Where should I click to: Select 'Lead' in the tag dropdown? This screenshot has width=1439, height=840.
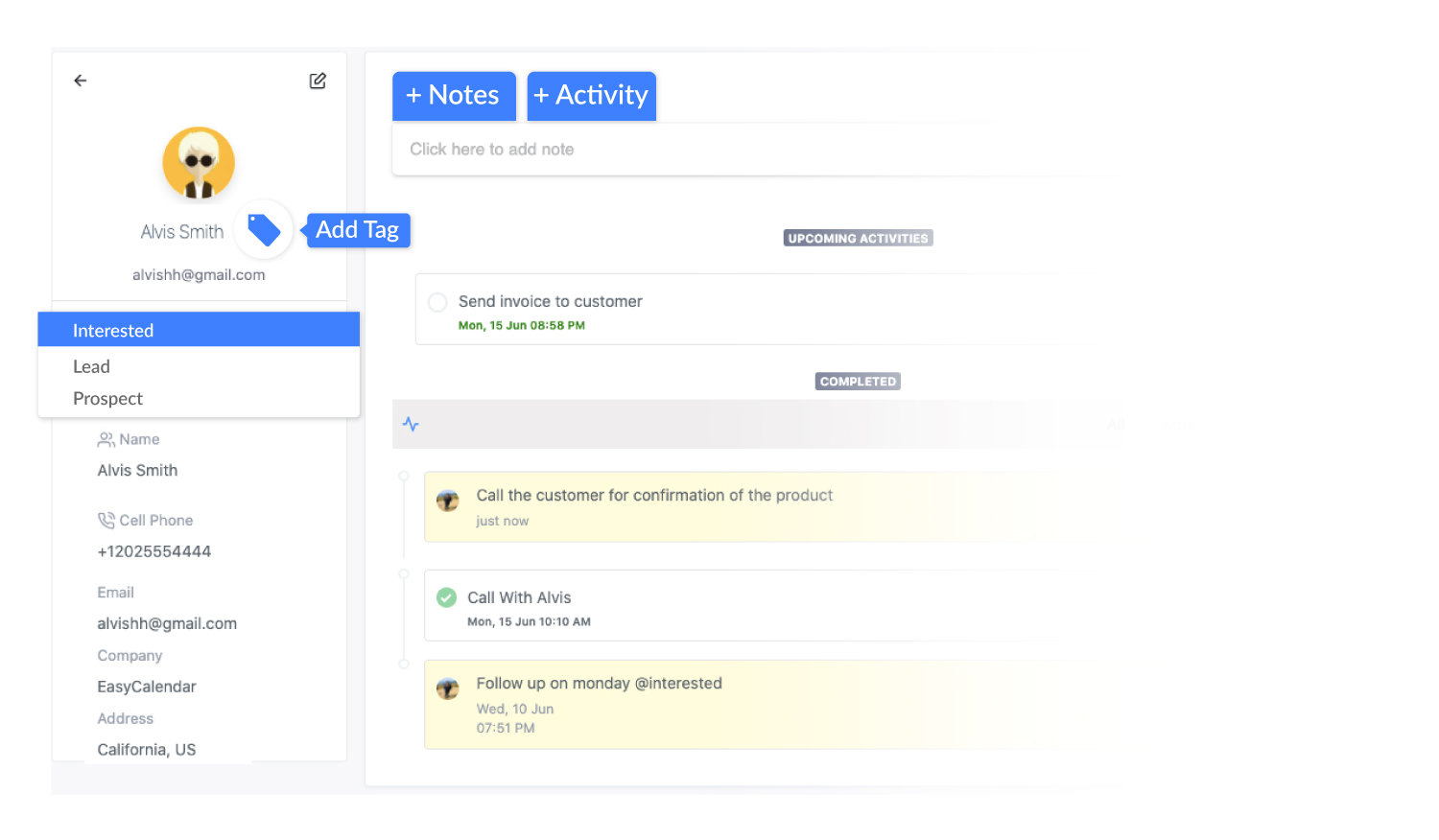(91, 366)
